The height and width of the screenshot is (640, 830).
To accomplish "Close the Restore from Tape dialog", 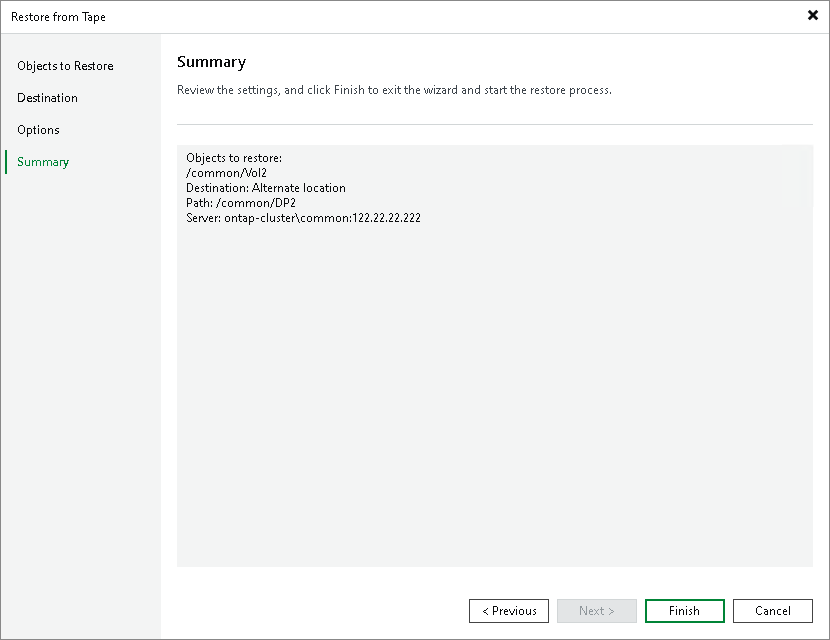I will click(813, 15).
